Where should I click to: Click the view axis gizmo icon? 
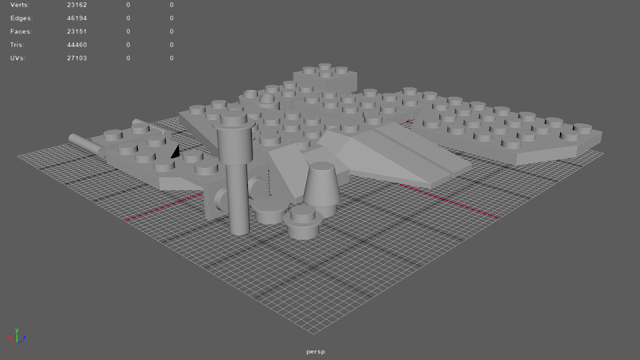(x=17, y=336)
